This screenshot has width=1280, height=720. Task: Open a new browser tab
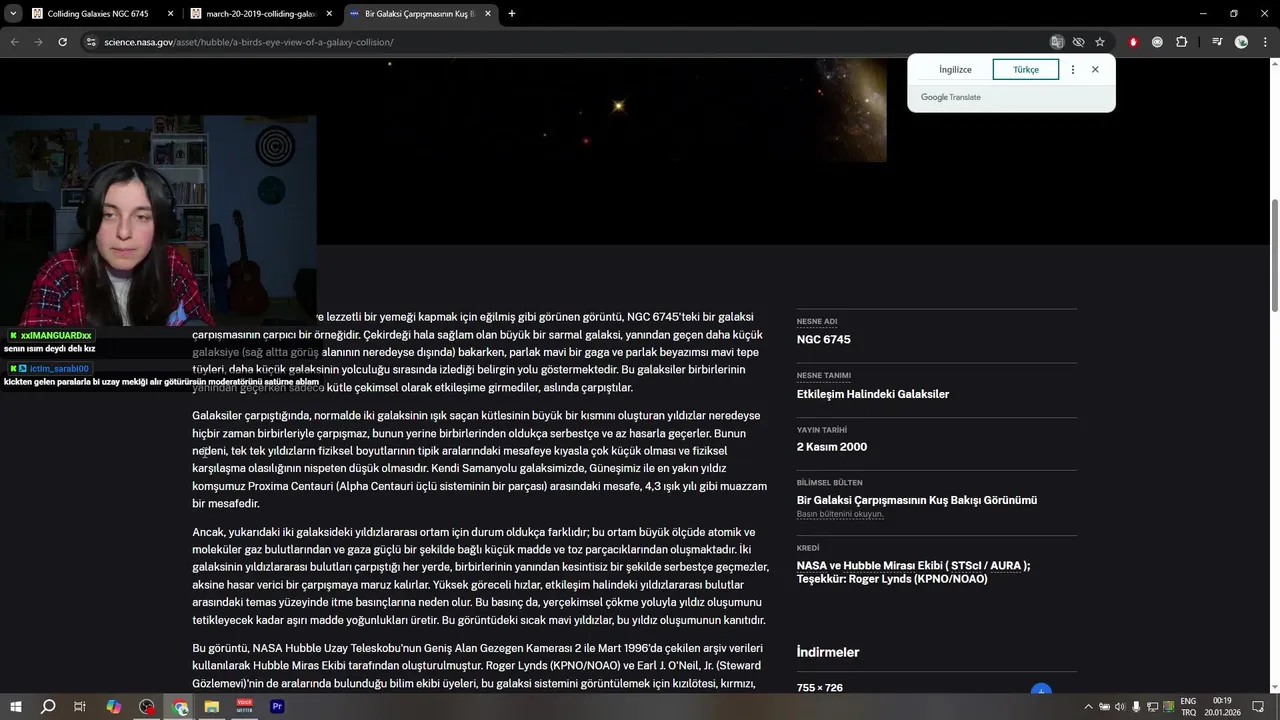click(x=512, y=14)
